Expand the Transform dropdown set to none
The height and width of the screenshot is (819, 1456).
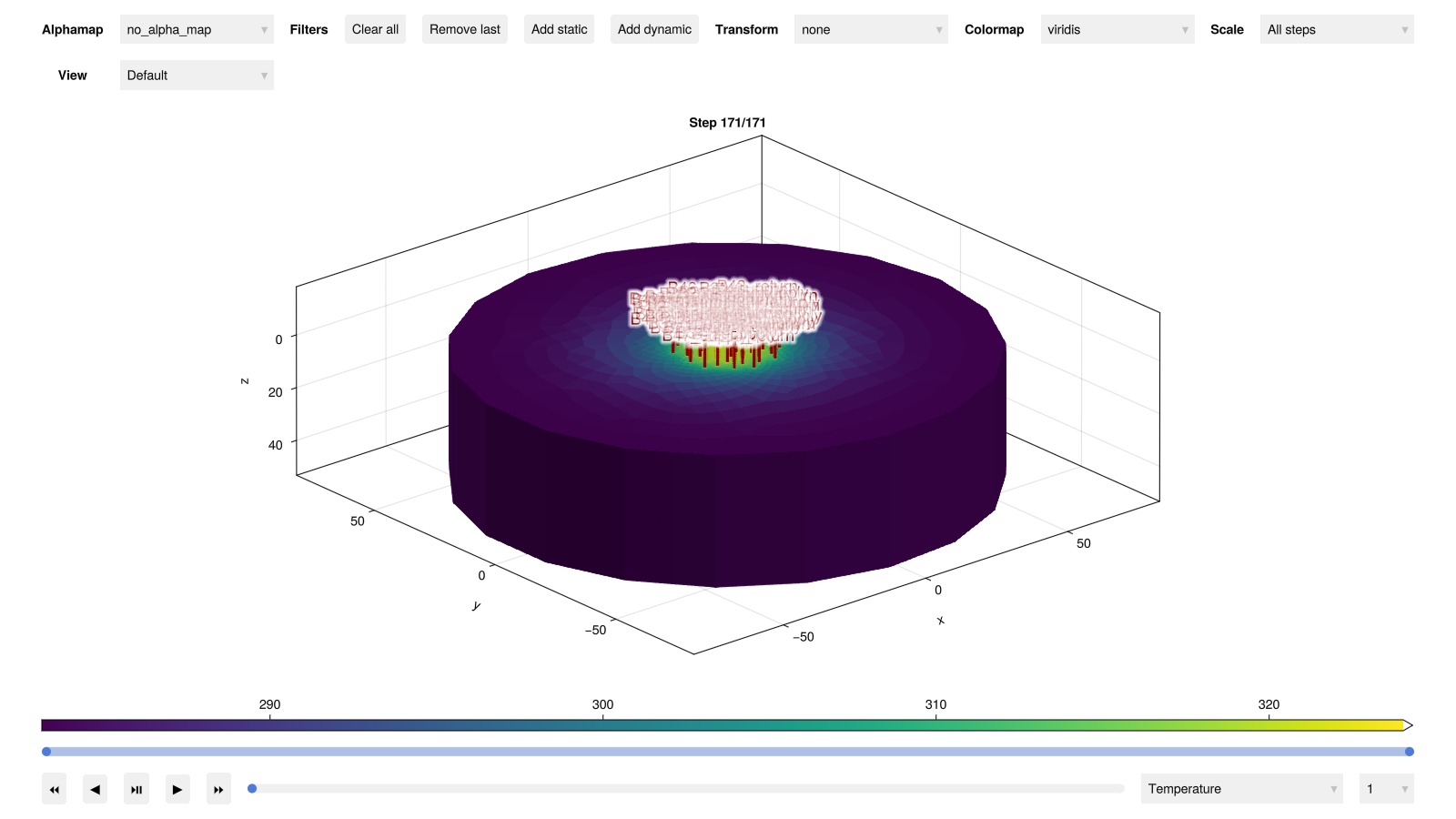(x=870, y=30)
